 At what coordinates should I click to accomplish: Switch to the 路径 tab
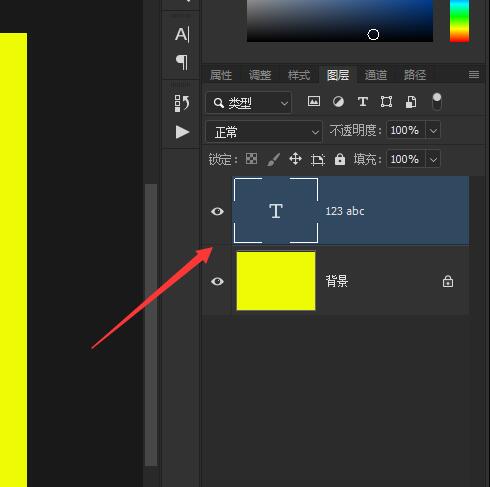[x=415, y=75]
